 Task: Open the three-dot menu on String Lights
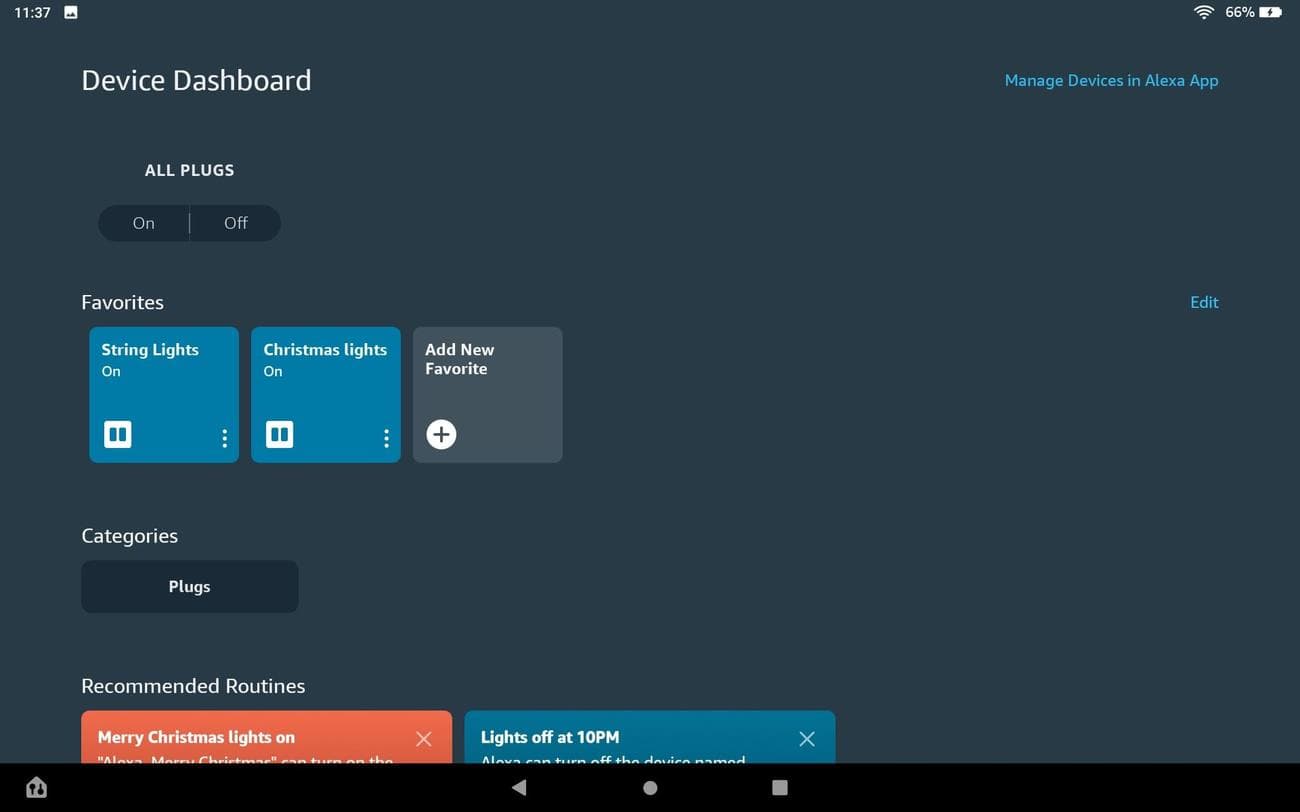224,438
